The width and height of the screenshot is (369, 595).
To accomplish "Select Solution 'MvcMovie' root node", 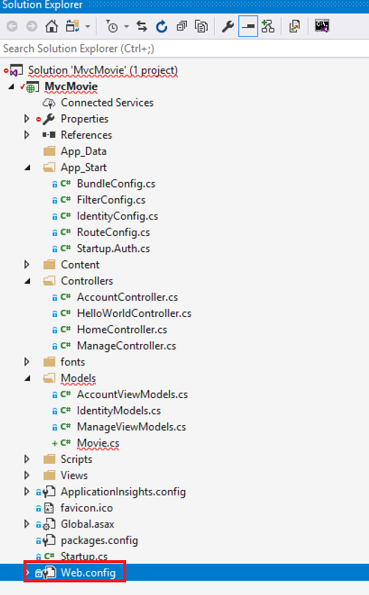I will 103,71.
